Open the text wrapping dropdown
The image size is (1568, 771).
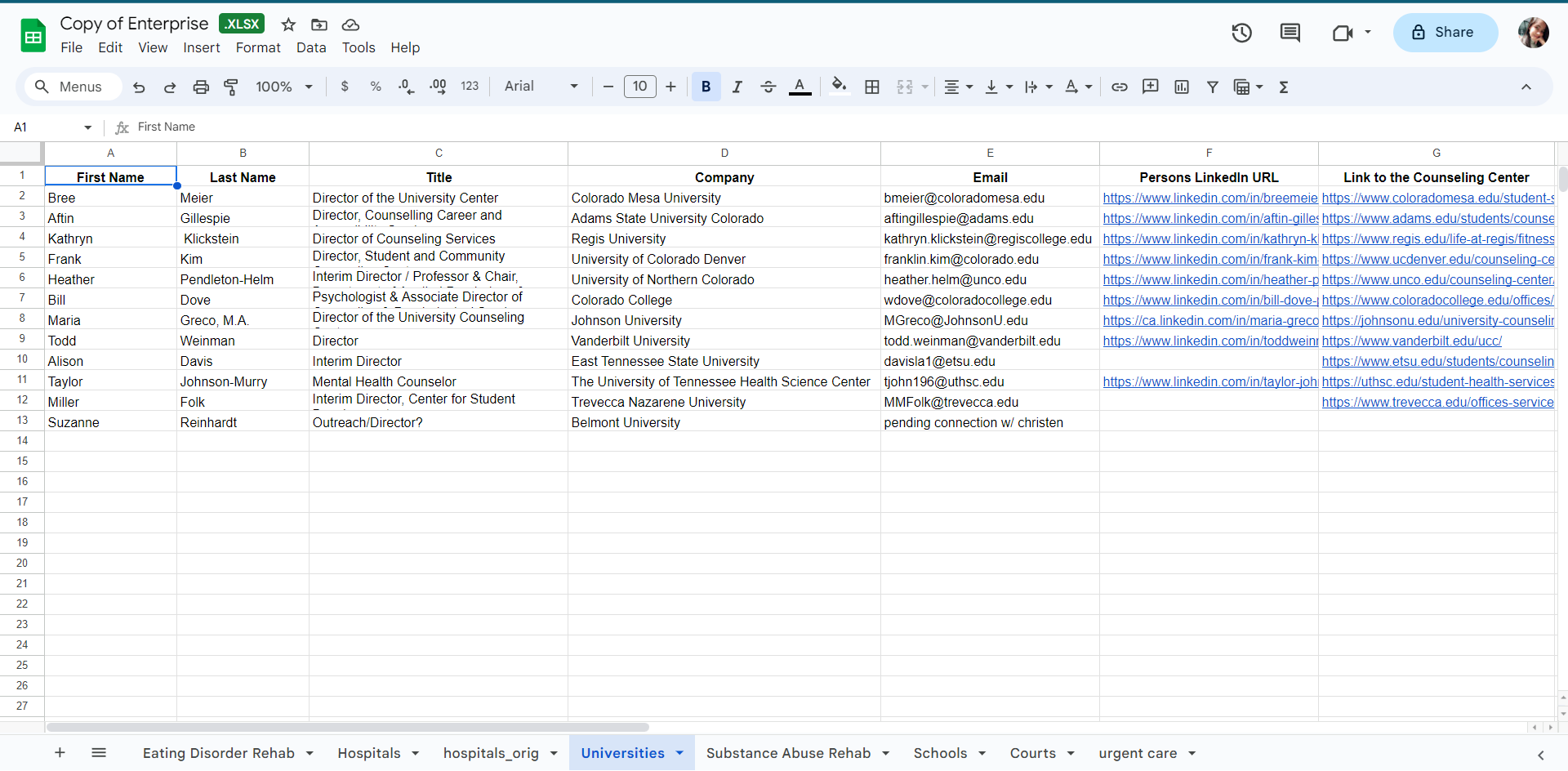coord(1039,87)
